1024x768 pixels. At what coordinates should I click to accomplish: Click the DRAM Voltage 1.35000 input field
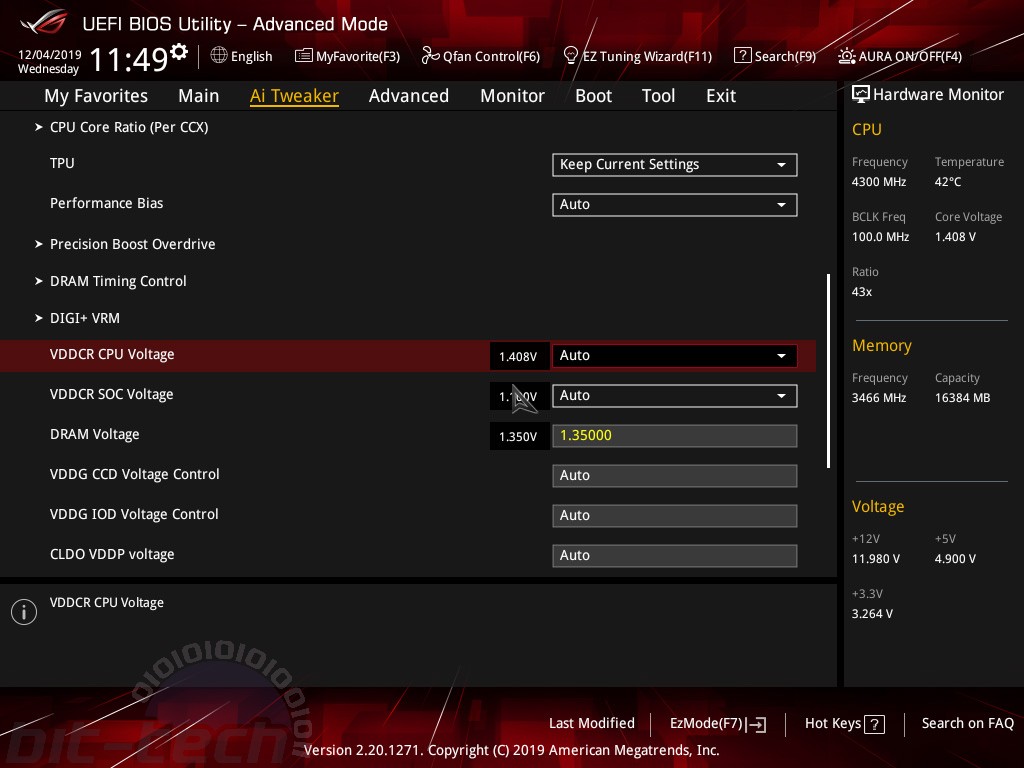point(675,436)
